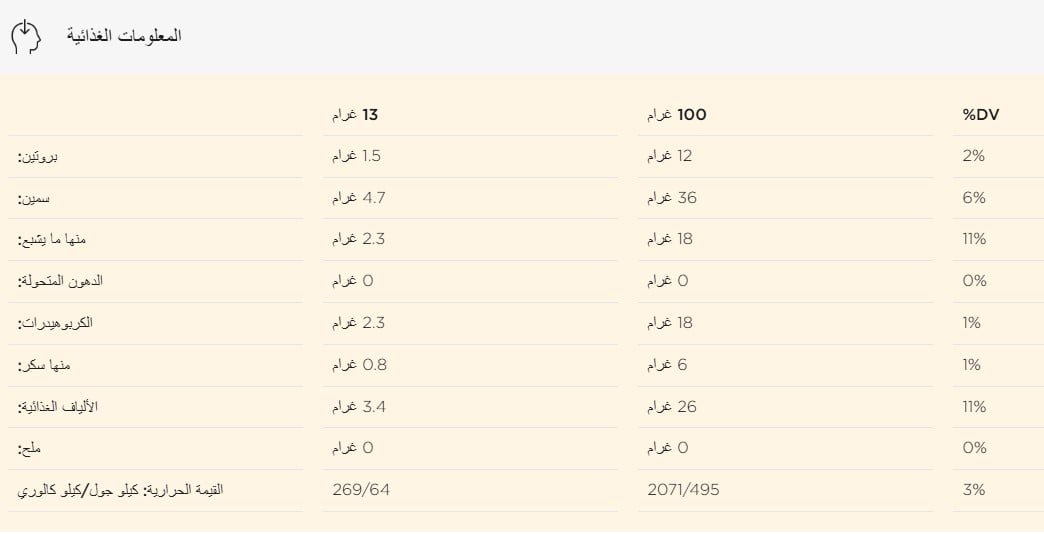Click the ملح row label

point(29,449)
